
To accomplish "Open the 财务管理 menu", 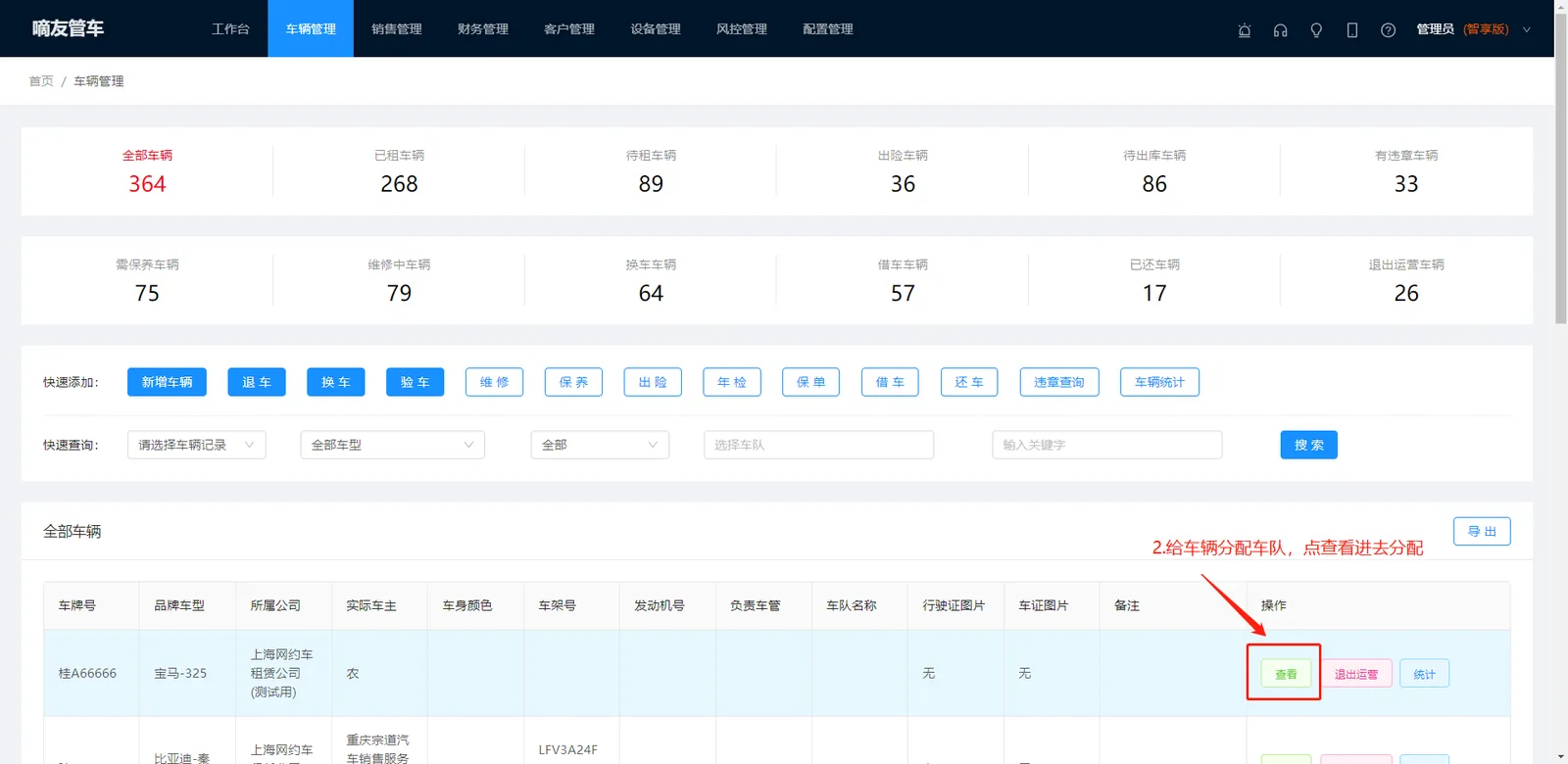I will [483, 28].
